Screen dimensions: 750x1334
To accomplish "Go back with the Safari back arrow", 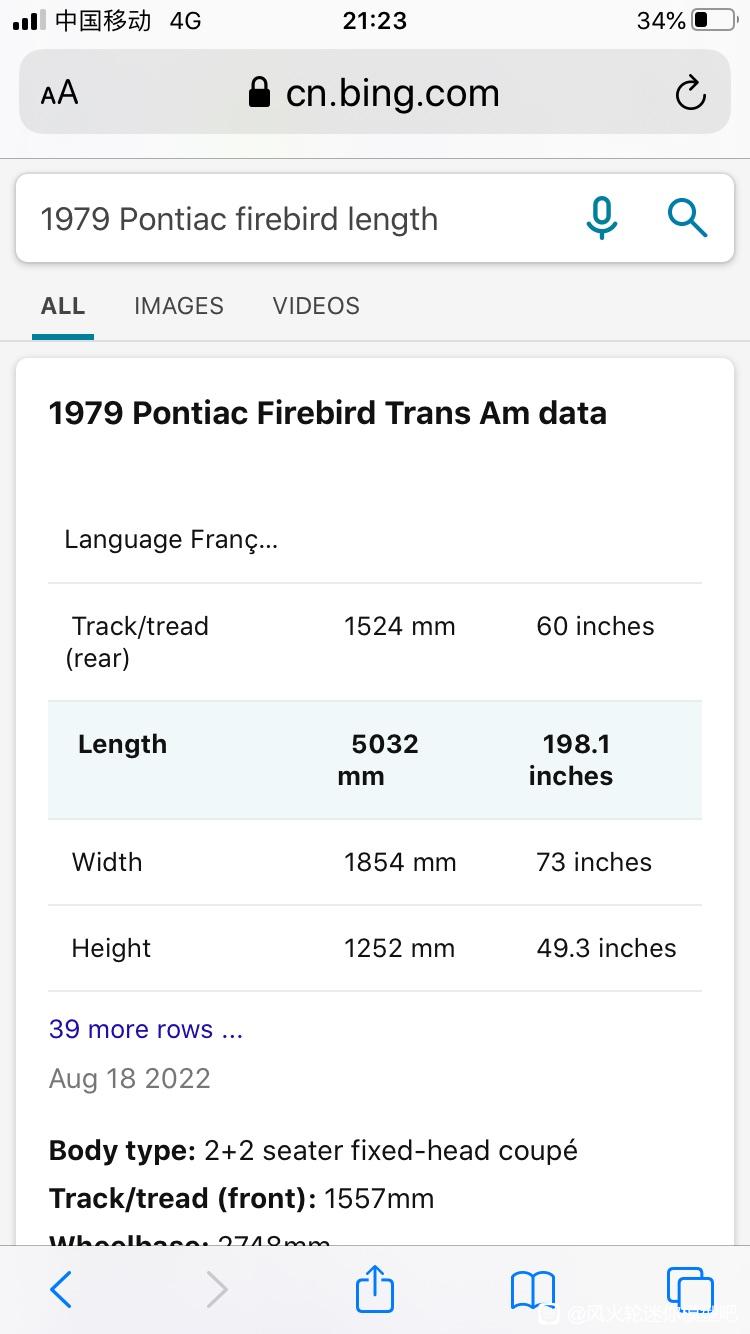I will point(61,1289).
